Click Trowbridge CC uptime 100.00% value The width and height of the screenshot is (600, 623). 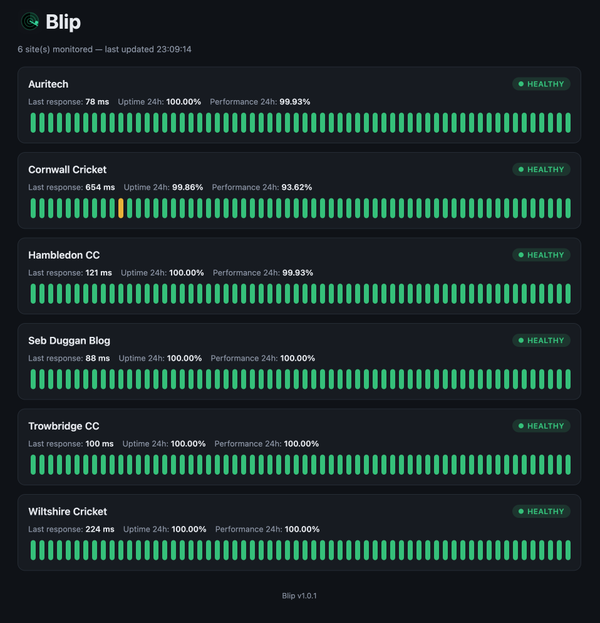click(188, 443)
